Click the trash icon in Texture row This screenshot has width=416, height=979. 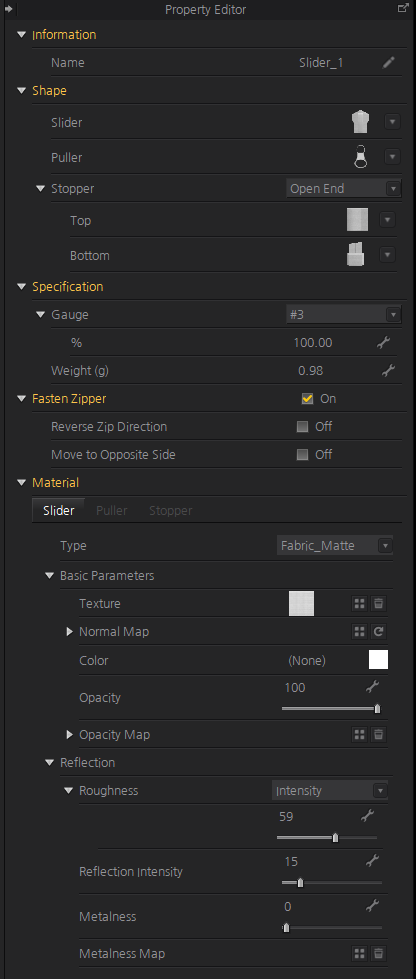(379, 604)
